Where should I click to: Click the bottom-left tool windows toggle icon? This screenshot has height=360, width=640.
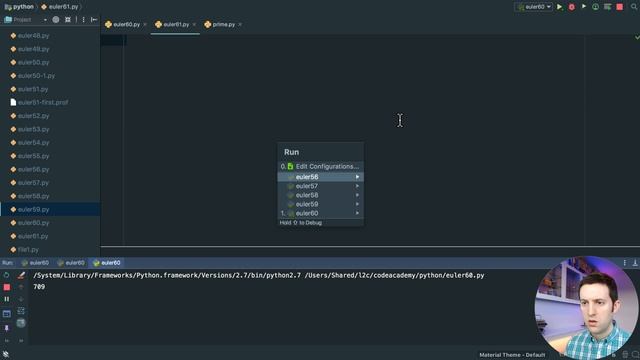point(6,354)
